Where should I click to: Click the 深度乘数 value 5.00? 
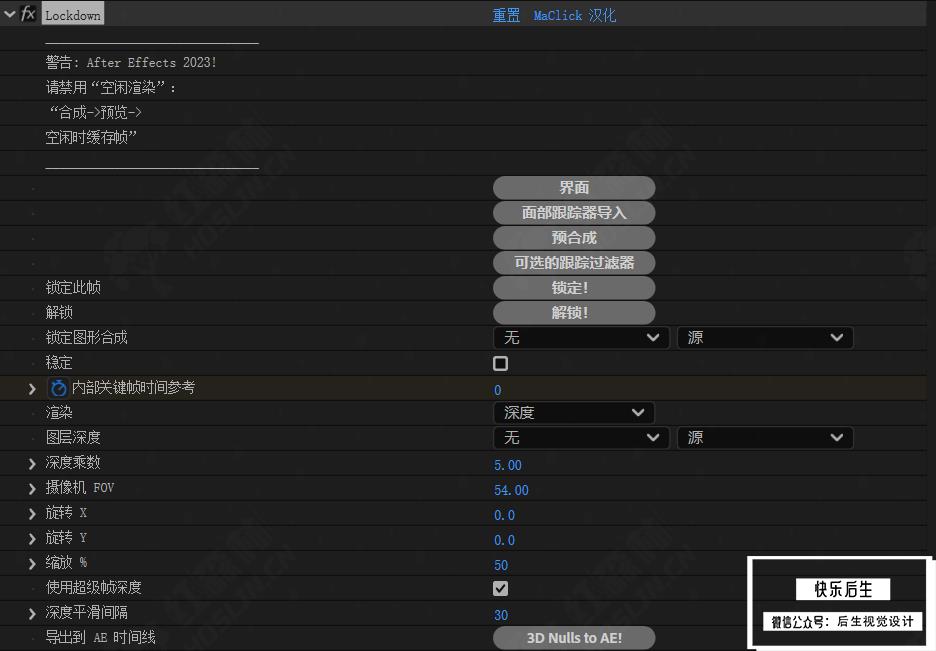(x=508, y=465)
